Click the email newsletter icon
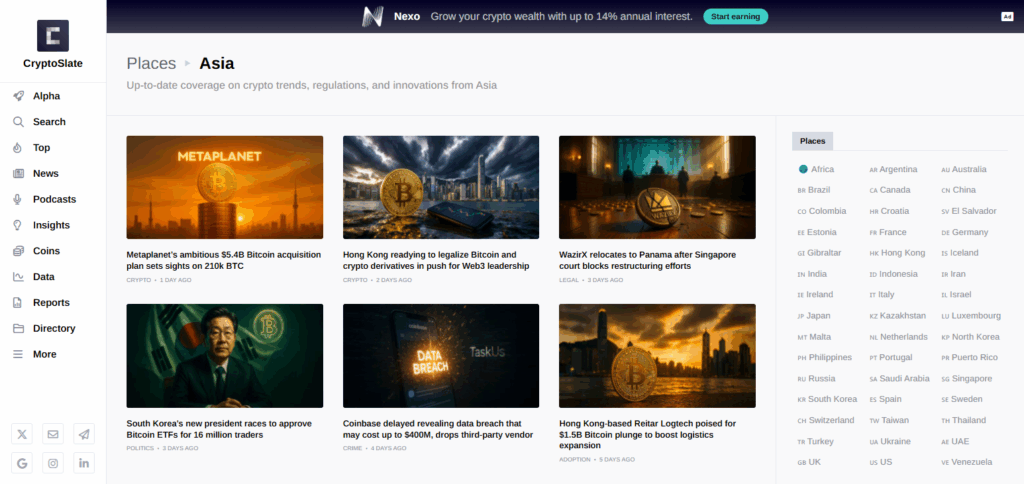The width and height of the screenshot is (1024, 484). click(x=53, y=434)
